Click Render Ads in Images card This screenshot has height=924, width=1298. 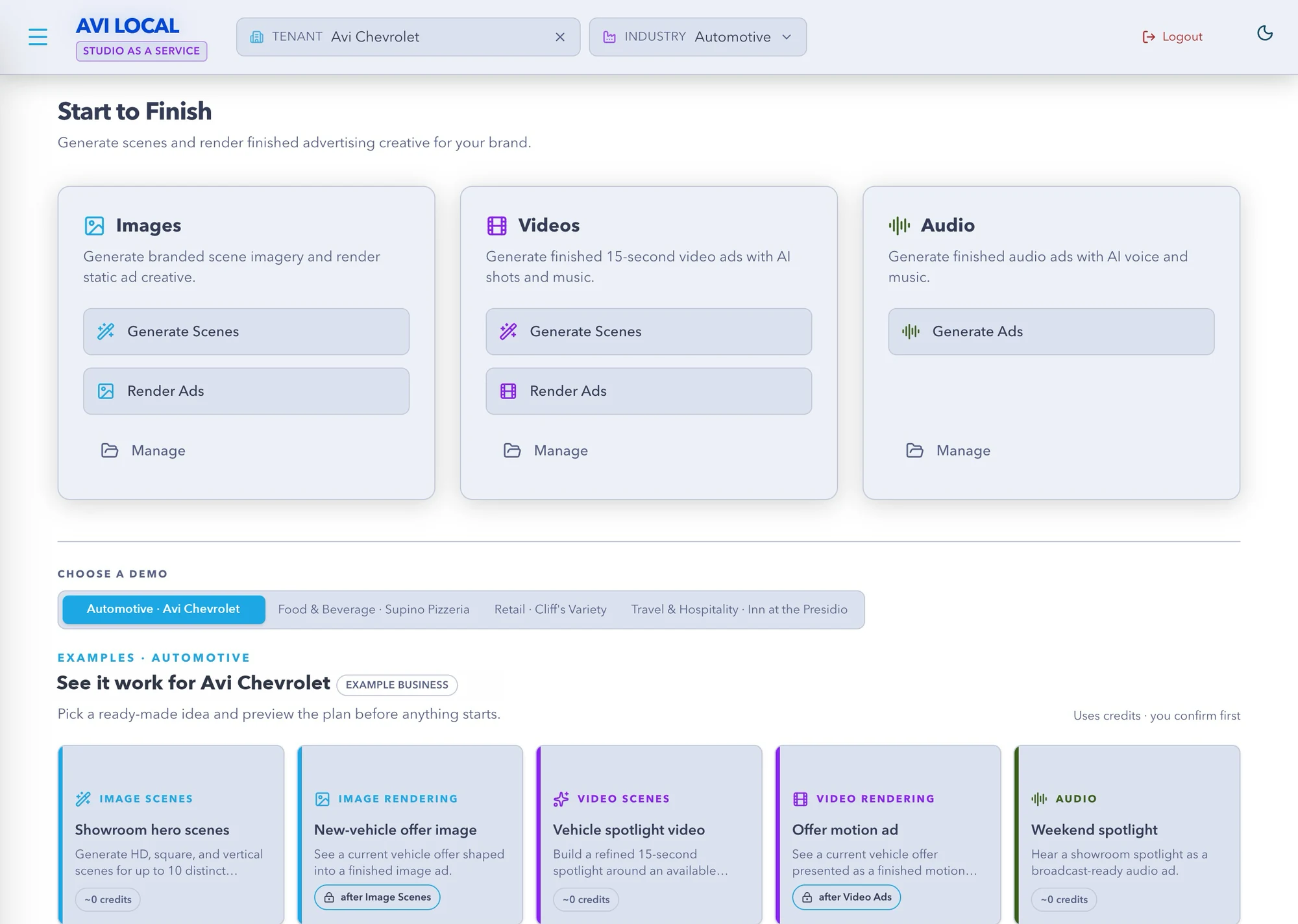click(246, 391)
